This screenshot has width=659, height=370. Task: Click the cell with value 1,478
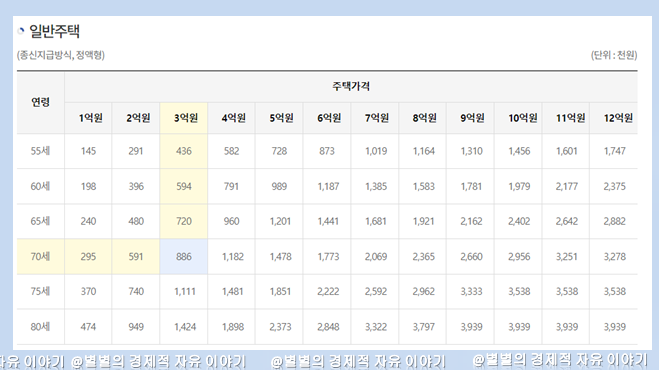tap(279, 256)
